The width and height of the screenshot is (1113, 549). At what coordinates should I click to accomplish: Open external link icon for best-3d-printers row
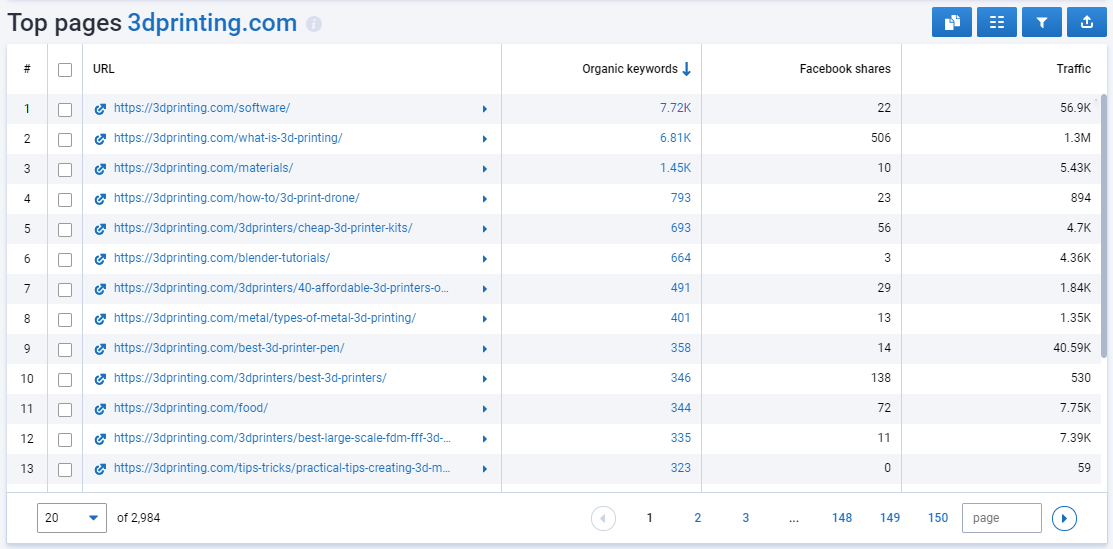point(100,379)
